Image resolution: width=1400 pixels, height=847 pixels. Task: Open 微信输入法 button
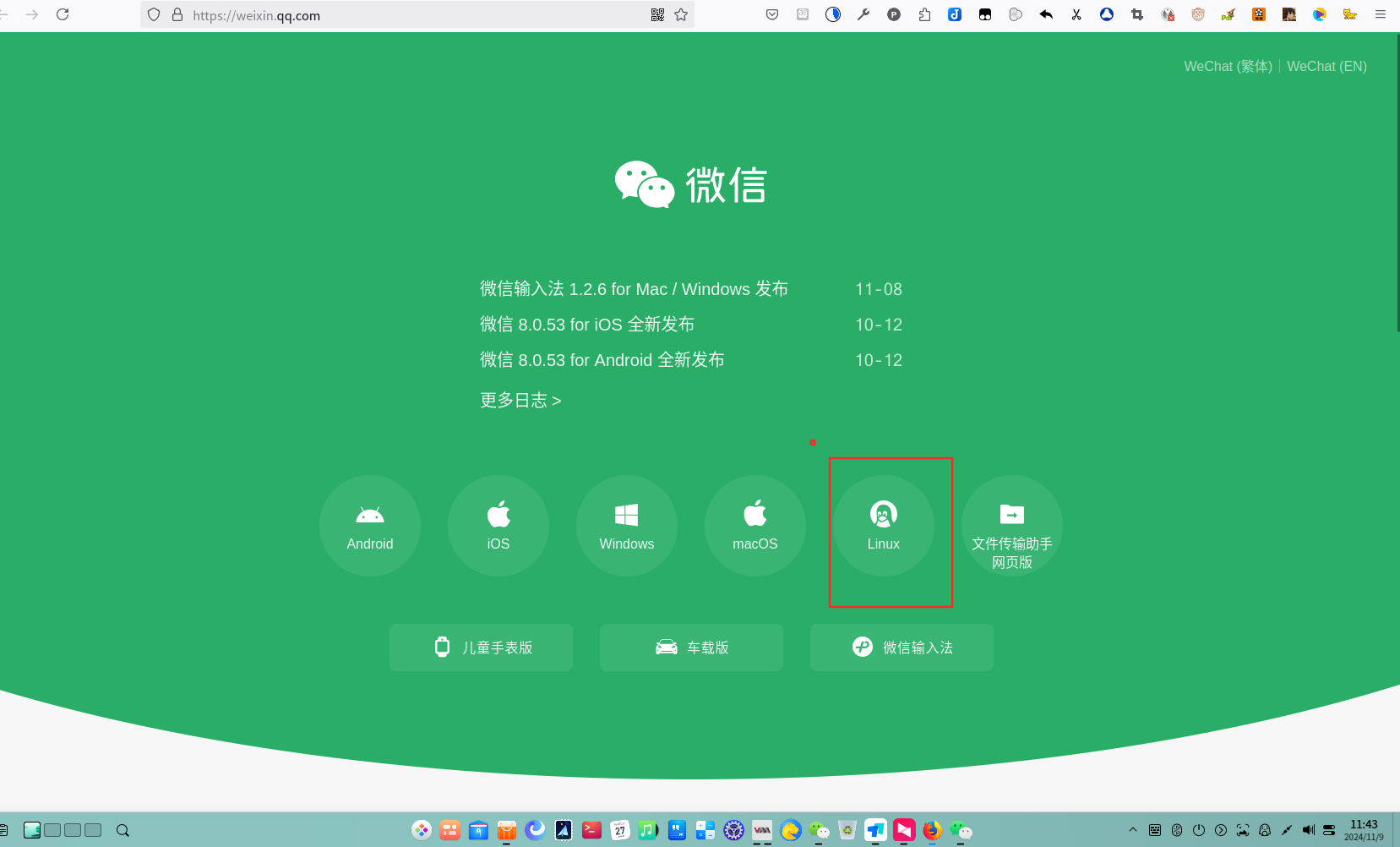click(x=902, y=648)
